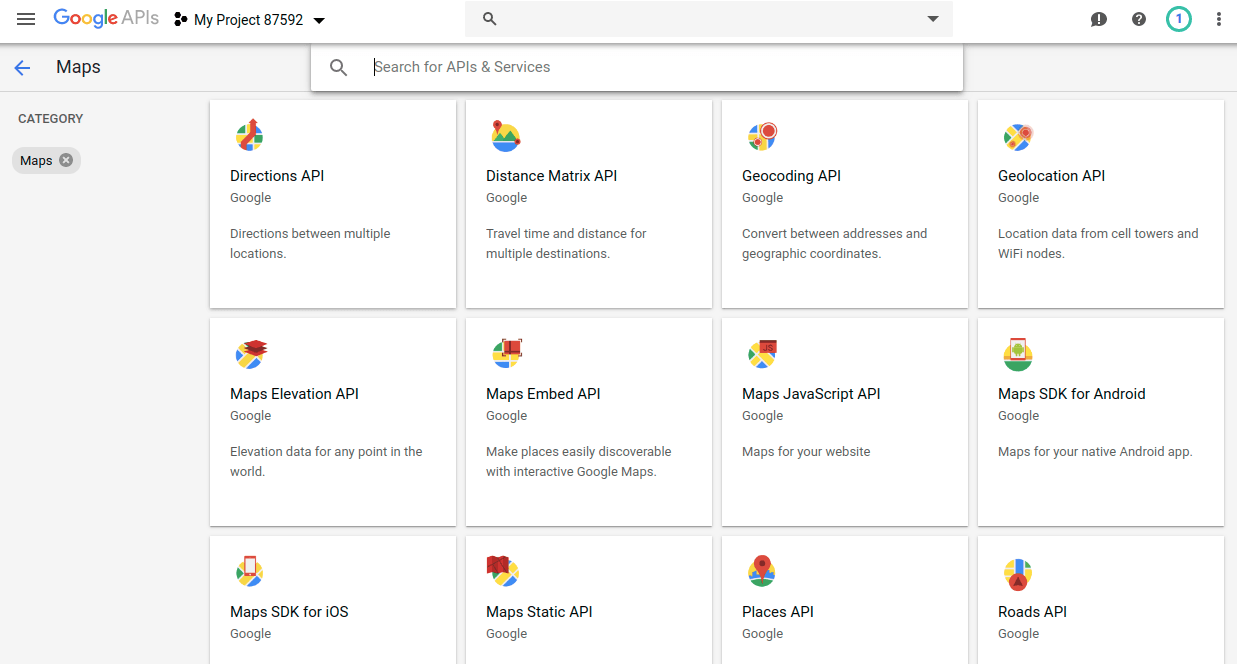Click the Maps Static API icon
This screenshot has height=664, width=1237.
pos(504,571)
